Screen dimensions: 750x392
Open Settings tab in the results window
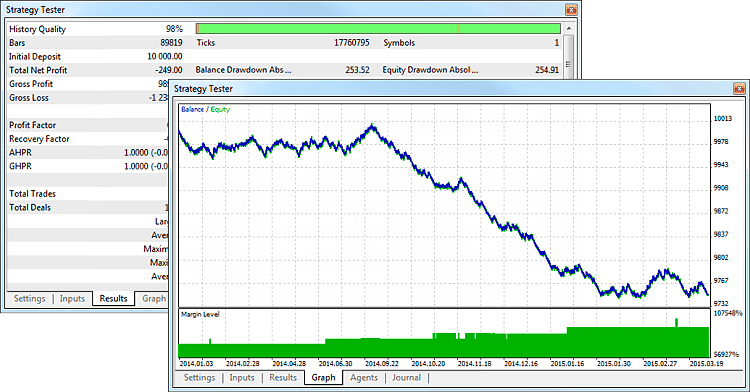pyautogui.click(x=30, y=299)
